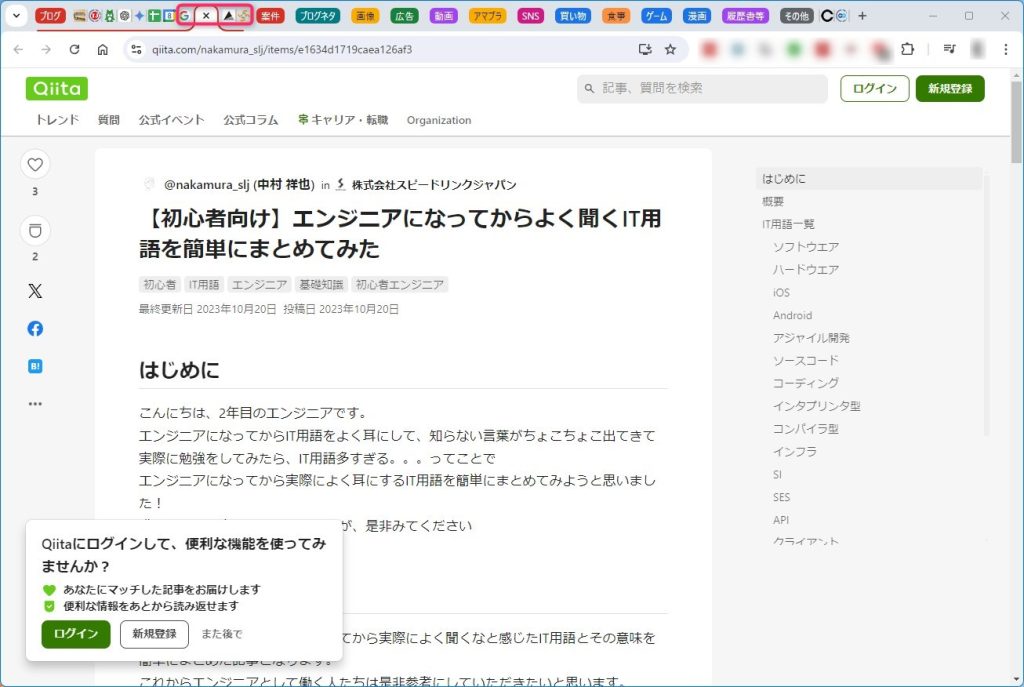Jump to IT用語一覧 in table of contents
Viewport: 1024px width, 687px height.
[788, 225]
